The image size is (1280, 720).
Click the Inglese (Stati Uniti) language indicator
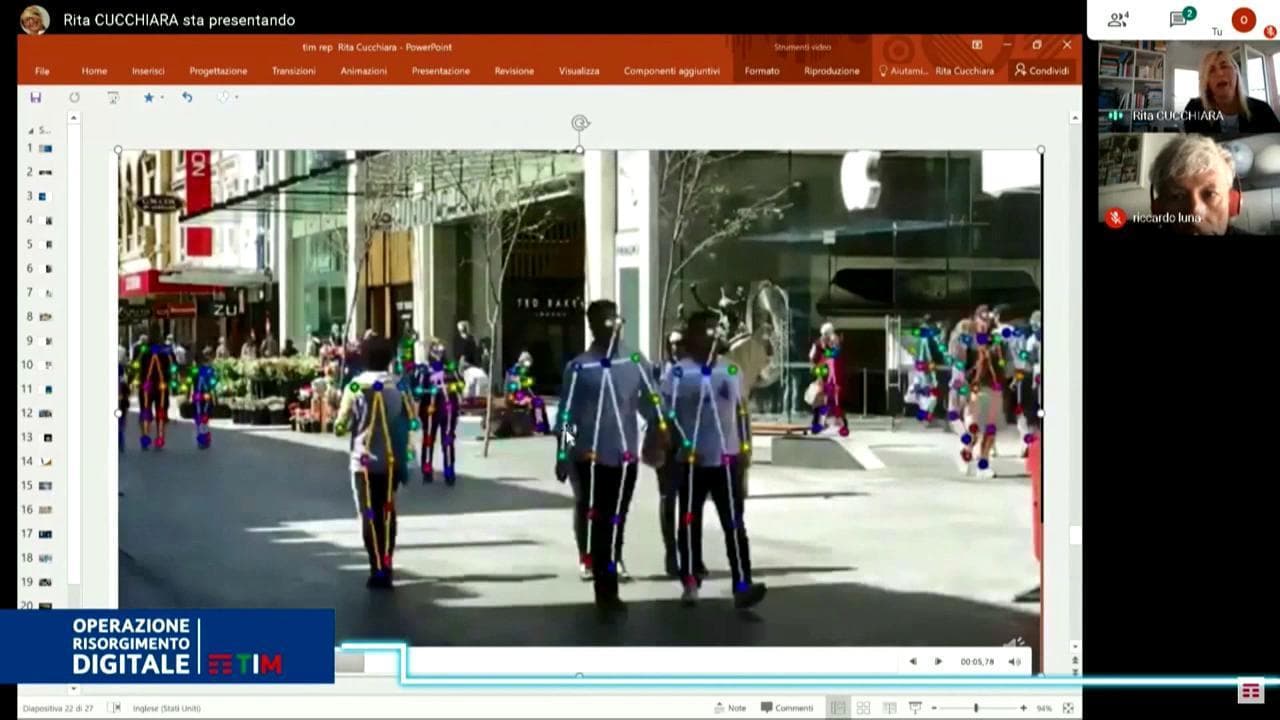pyautogui.click(x=166, y=708)
